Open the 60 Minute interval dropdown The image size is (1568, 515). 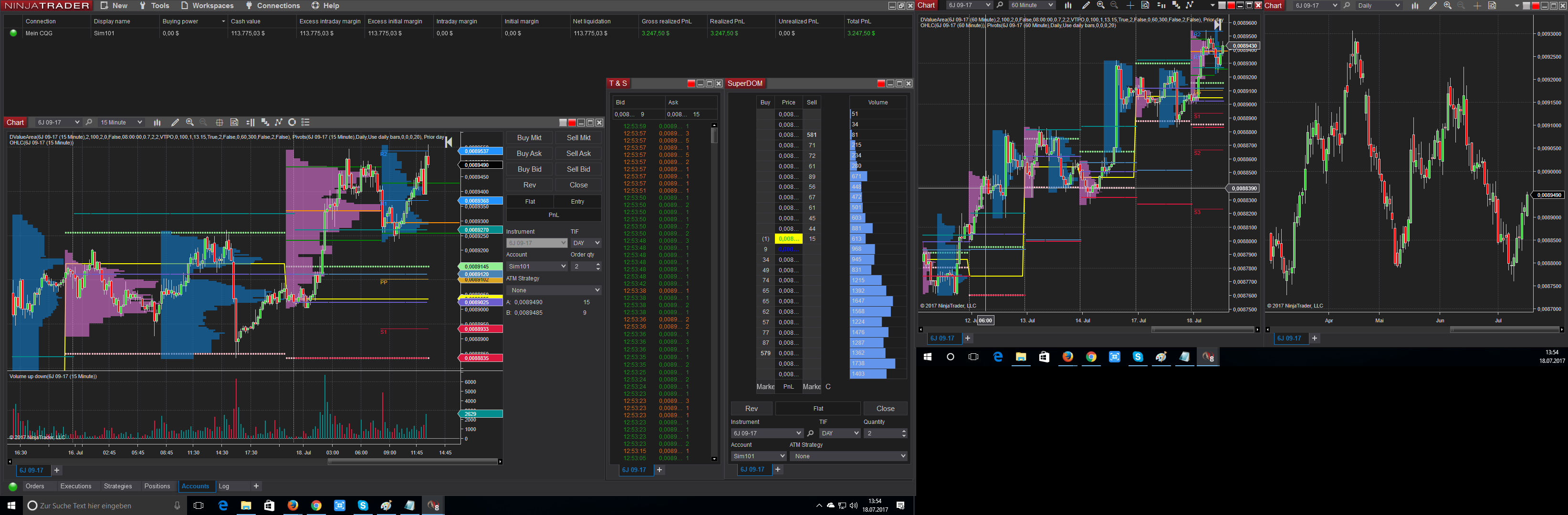pos(1031,5)
